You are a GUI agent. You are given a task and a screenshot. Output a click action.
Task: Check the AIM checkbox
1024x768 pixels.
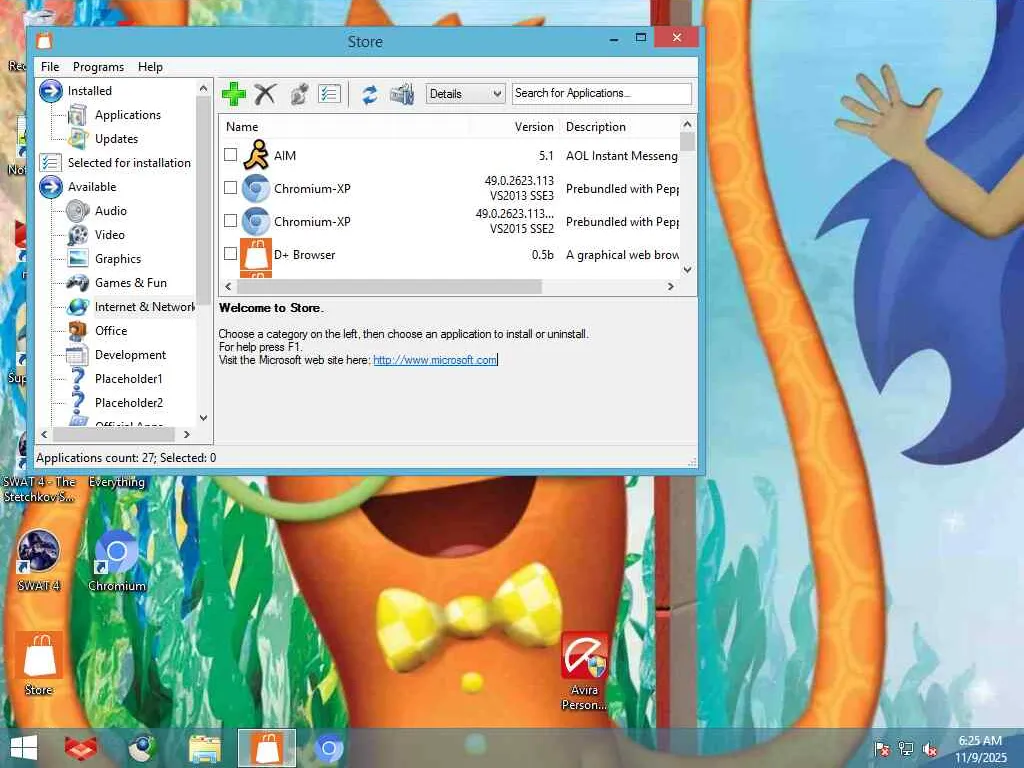click(x=231, y=155)
